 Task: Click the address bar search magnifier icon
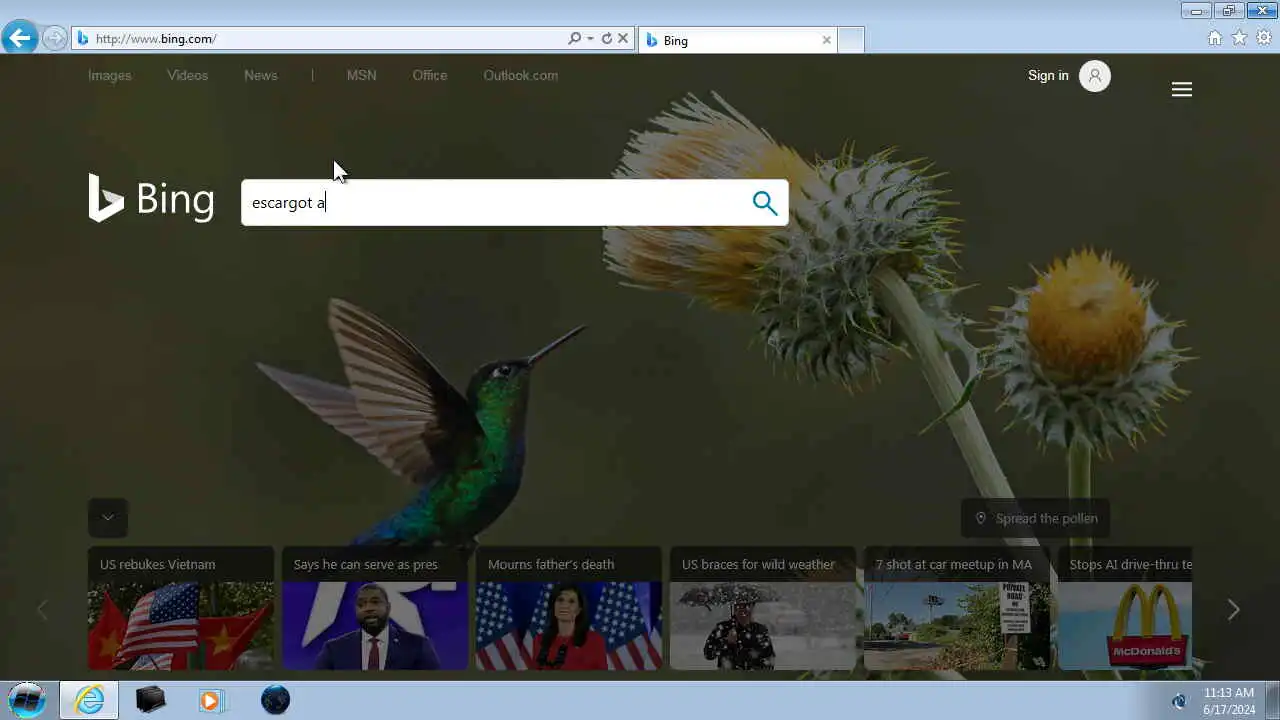(574, 39)
